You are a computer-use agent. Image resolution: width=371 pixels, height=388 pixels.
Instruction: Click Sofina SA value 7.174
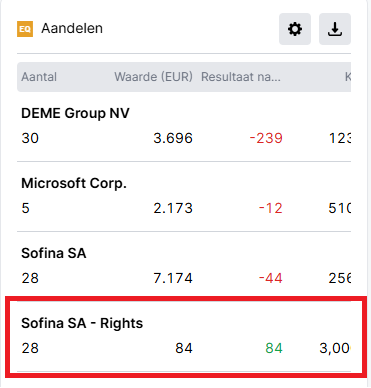[x=173, y=278]
